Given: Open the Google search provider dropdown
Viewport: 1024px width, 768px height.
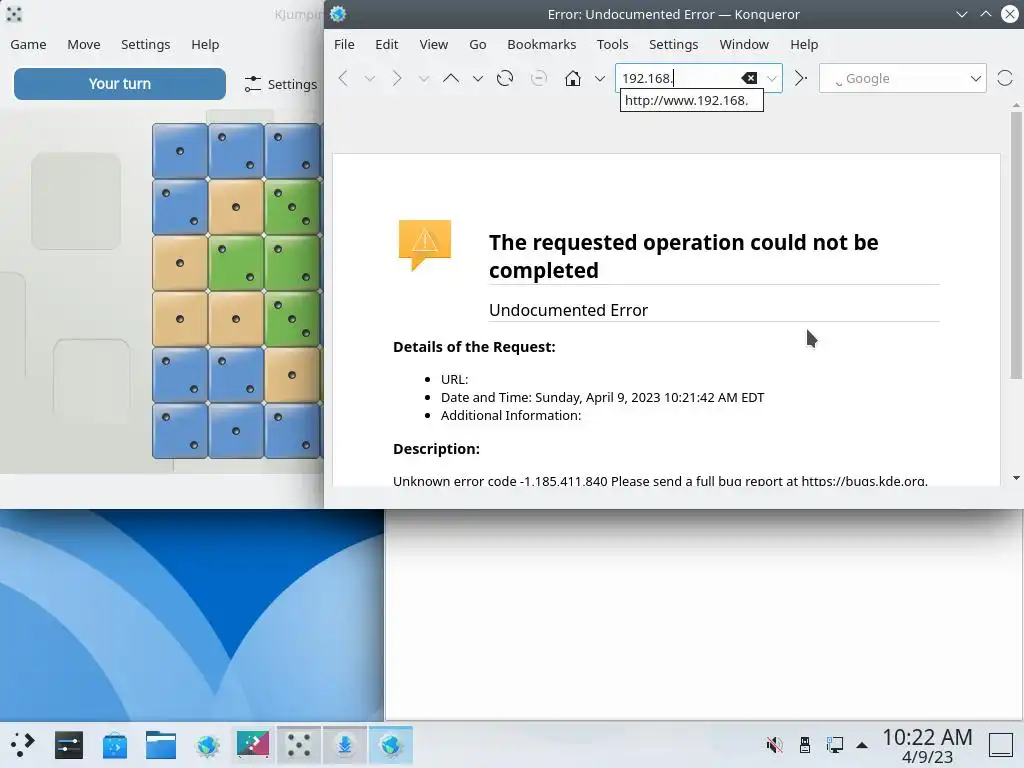Looking at the screenshot, I should [976, 78].
